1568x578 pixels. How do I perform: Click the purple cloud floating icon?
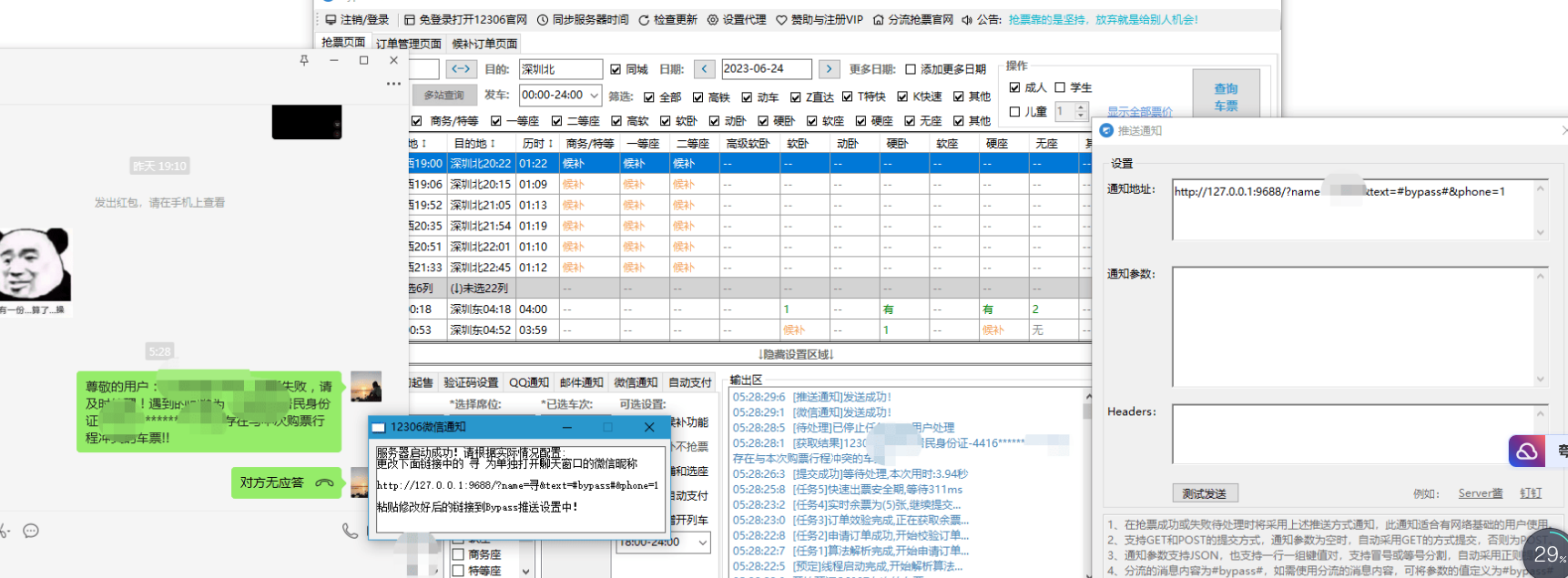point(1527,451)
